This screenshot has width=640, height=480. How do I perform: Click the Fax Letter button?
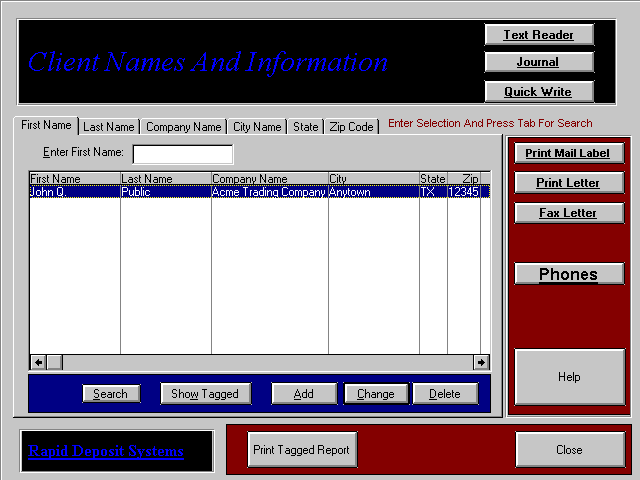[x=568, y=213]
